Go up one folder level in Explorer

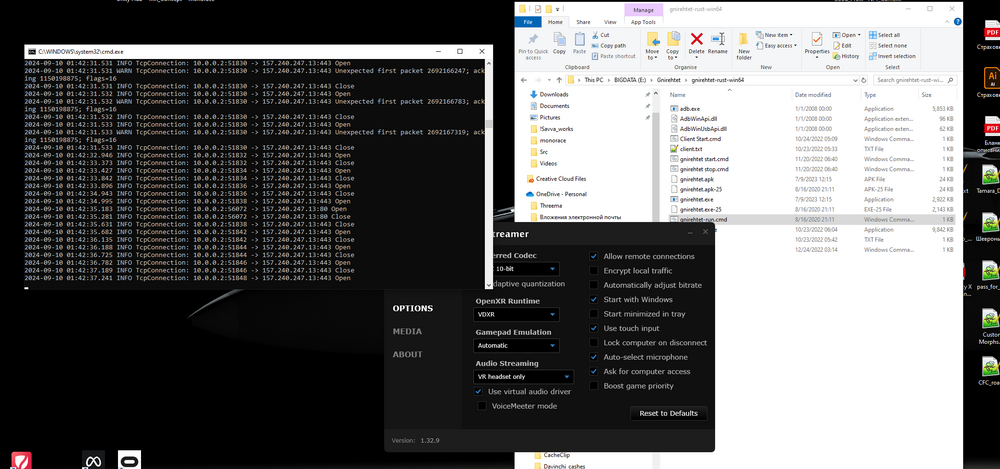559,80
